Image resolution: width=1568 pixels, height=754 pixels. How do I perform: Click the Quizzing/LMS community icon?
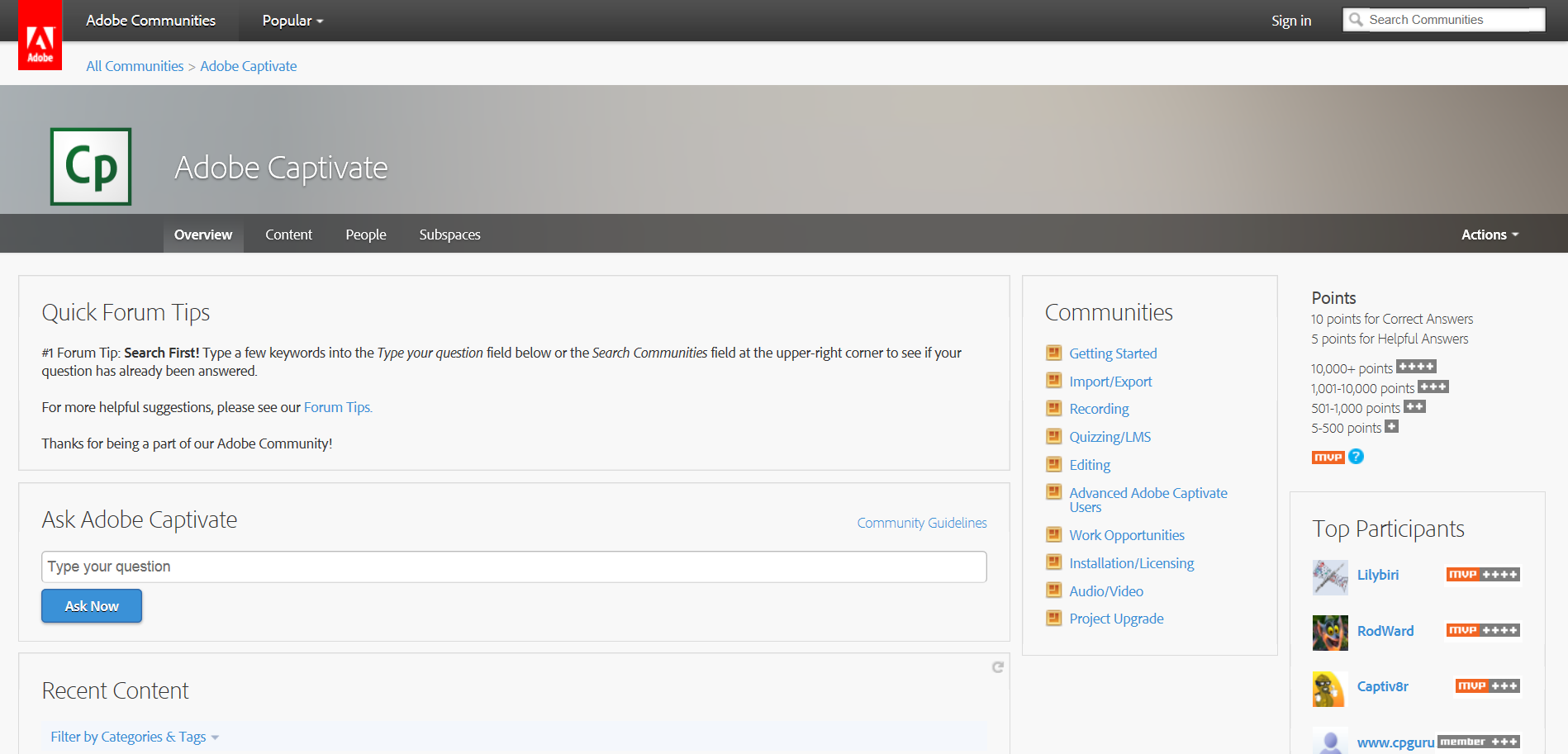coord(1053,436)
